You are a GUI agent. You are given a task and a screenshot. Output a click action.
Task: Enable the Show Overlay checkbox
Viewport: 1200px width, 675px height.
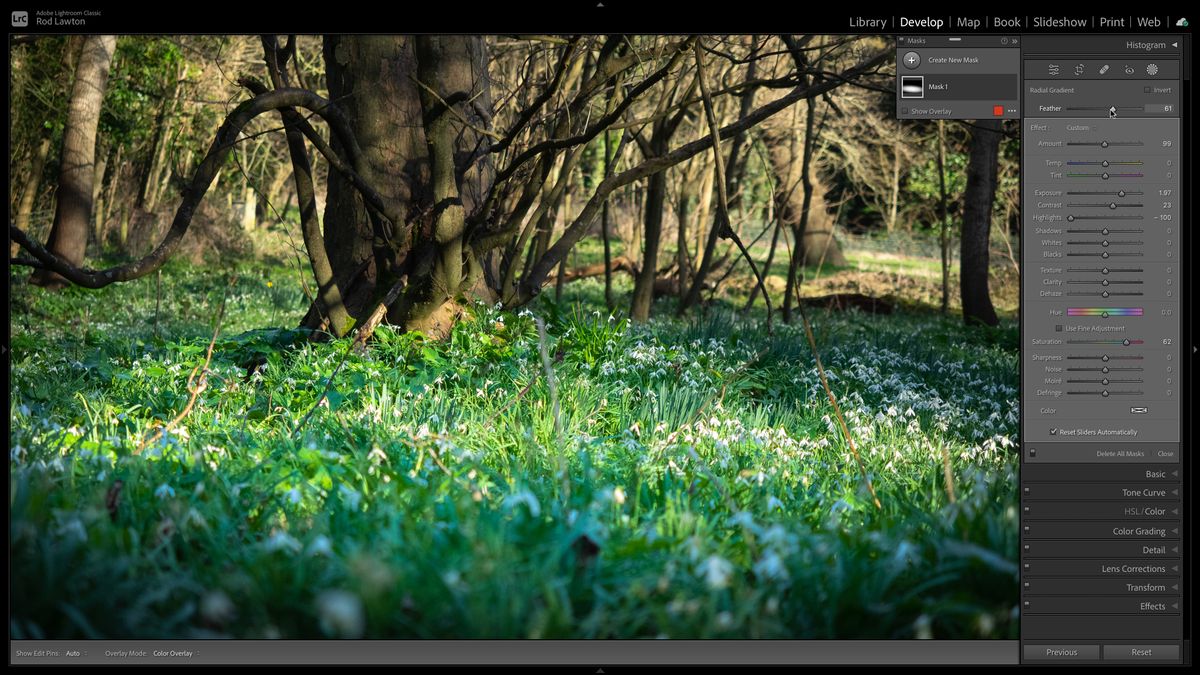[905, 110]
